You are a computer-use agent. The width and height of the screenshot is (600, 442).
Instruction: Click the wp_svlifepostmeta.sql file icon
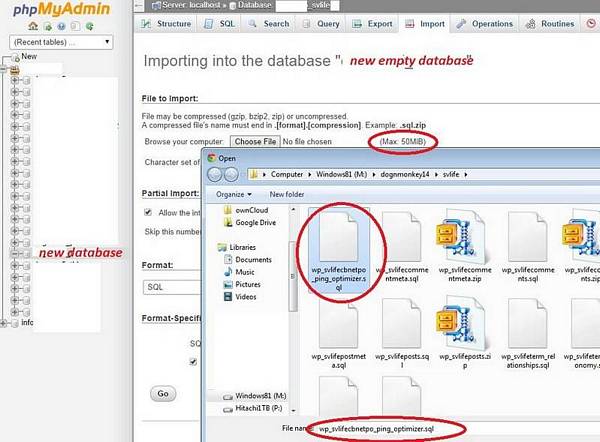pos(334,325)
